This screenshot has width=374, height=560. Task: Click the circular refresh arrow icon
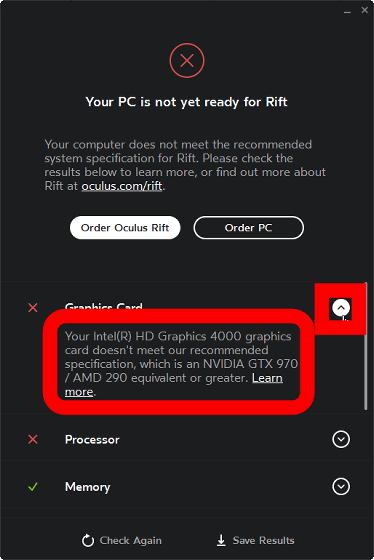(88, 540)
